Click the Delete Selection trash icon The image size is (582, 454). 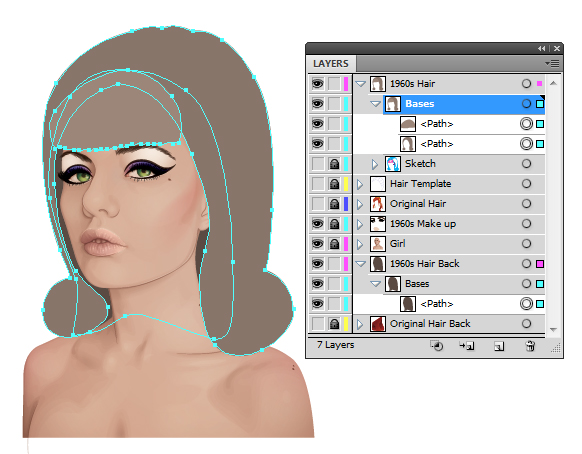pos(530,346)
